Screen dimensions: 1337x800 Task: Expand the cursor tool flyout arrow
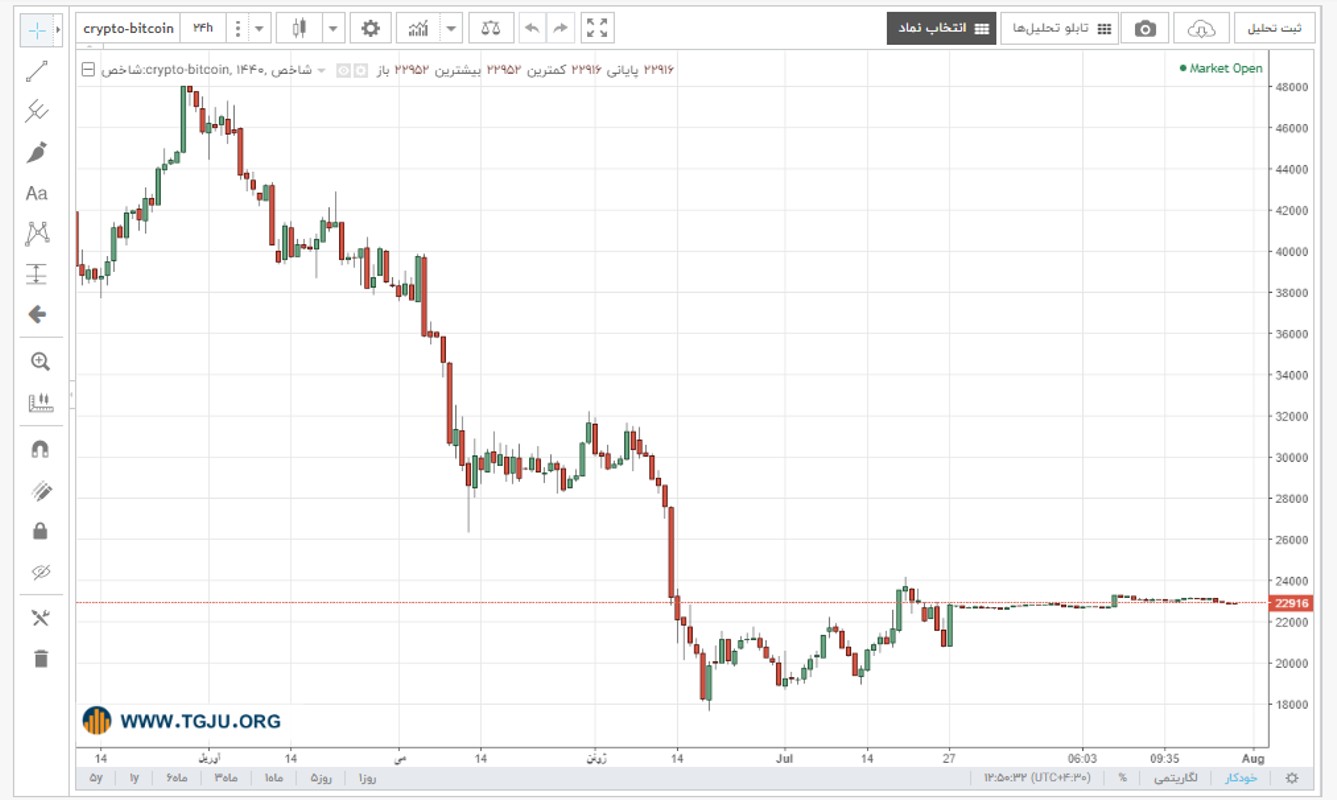(58, 30)
